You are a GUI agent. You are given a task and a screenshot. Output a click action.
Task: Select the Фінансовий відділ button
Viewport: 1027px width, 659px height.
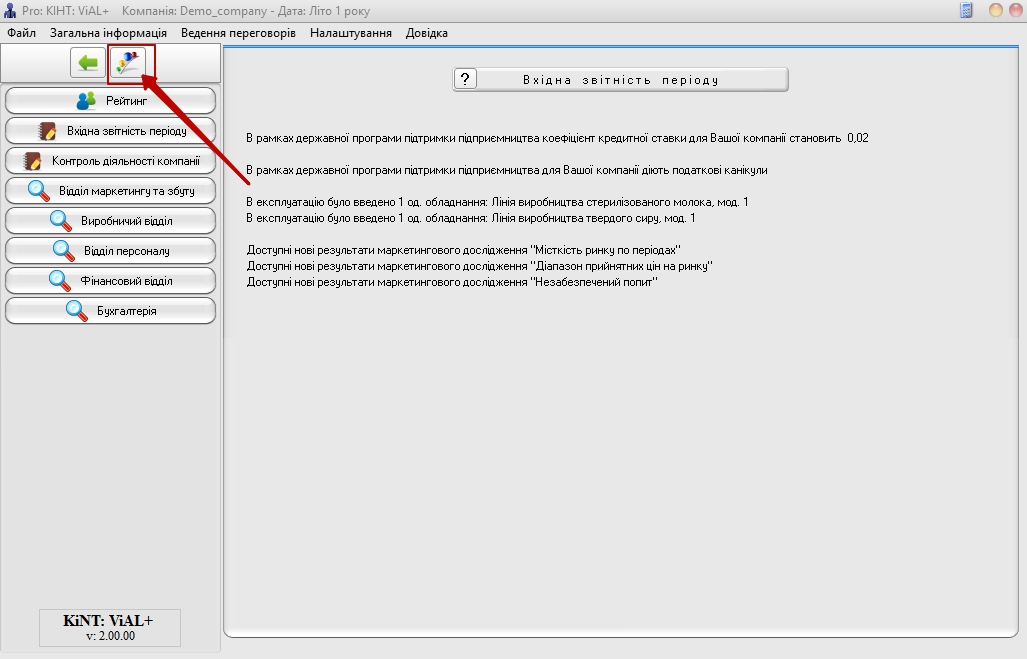tap(110, 281)
